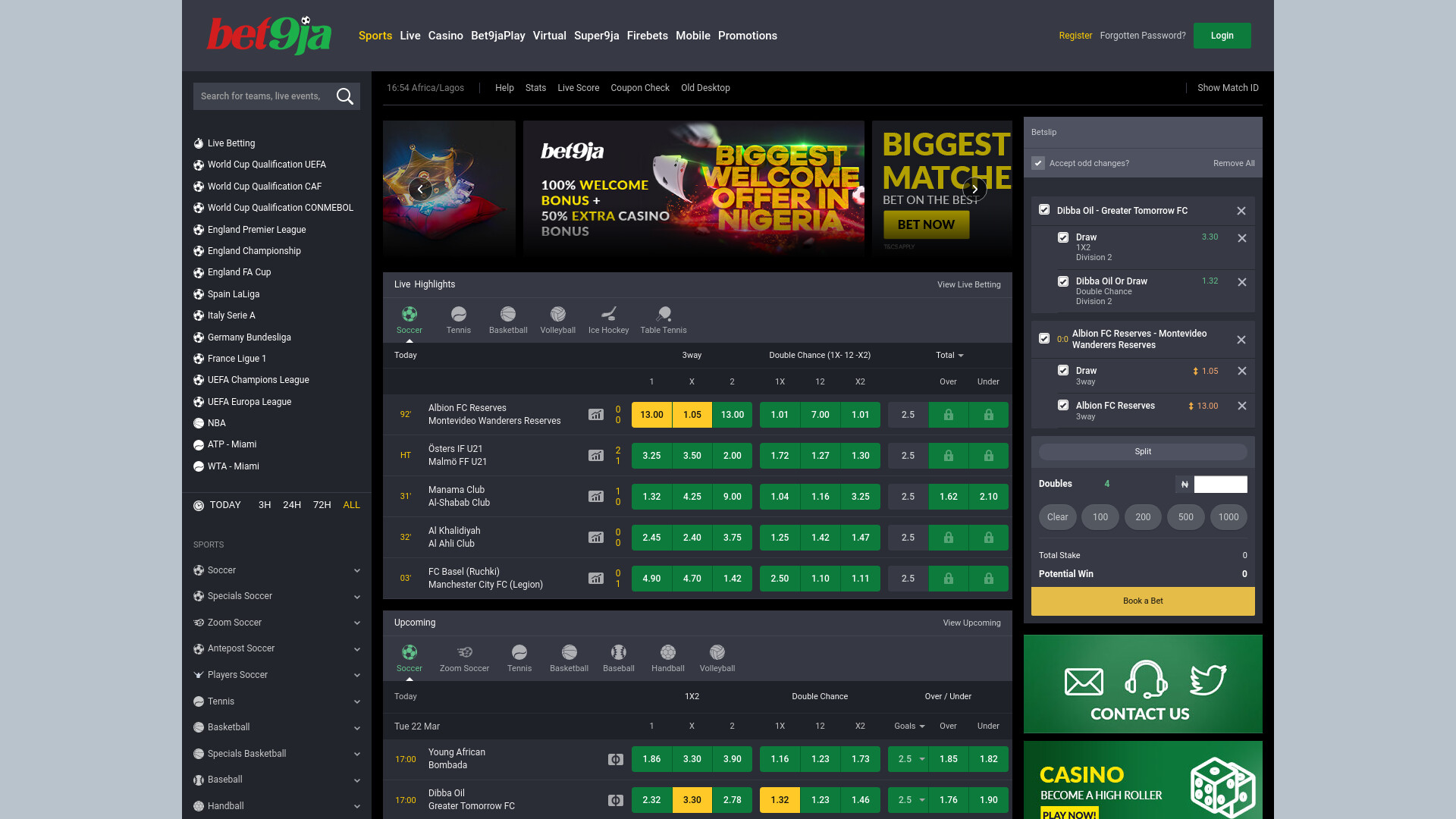The height and width of the screenshot is (819, 1456).
Task: Select the Ice Hockey live icon
Action: point(609,314)
